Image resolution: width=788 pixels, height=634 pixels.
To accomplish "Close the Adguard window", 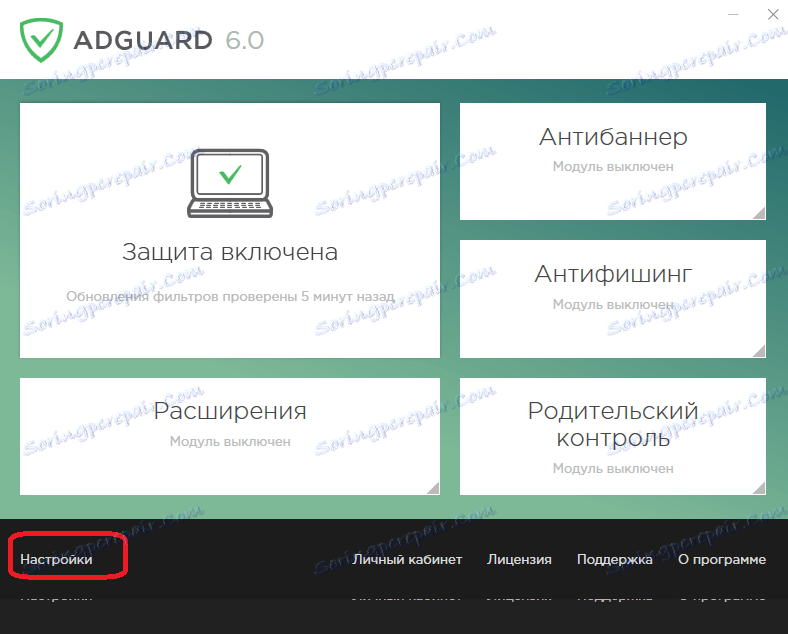I will [x=773, y=15].
